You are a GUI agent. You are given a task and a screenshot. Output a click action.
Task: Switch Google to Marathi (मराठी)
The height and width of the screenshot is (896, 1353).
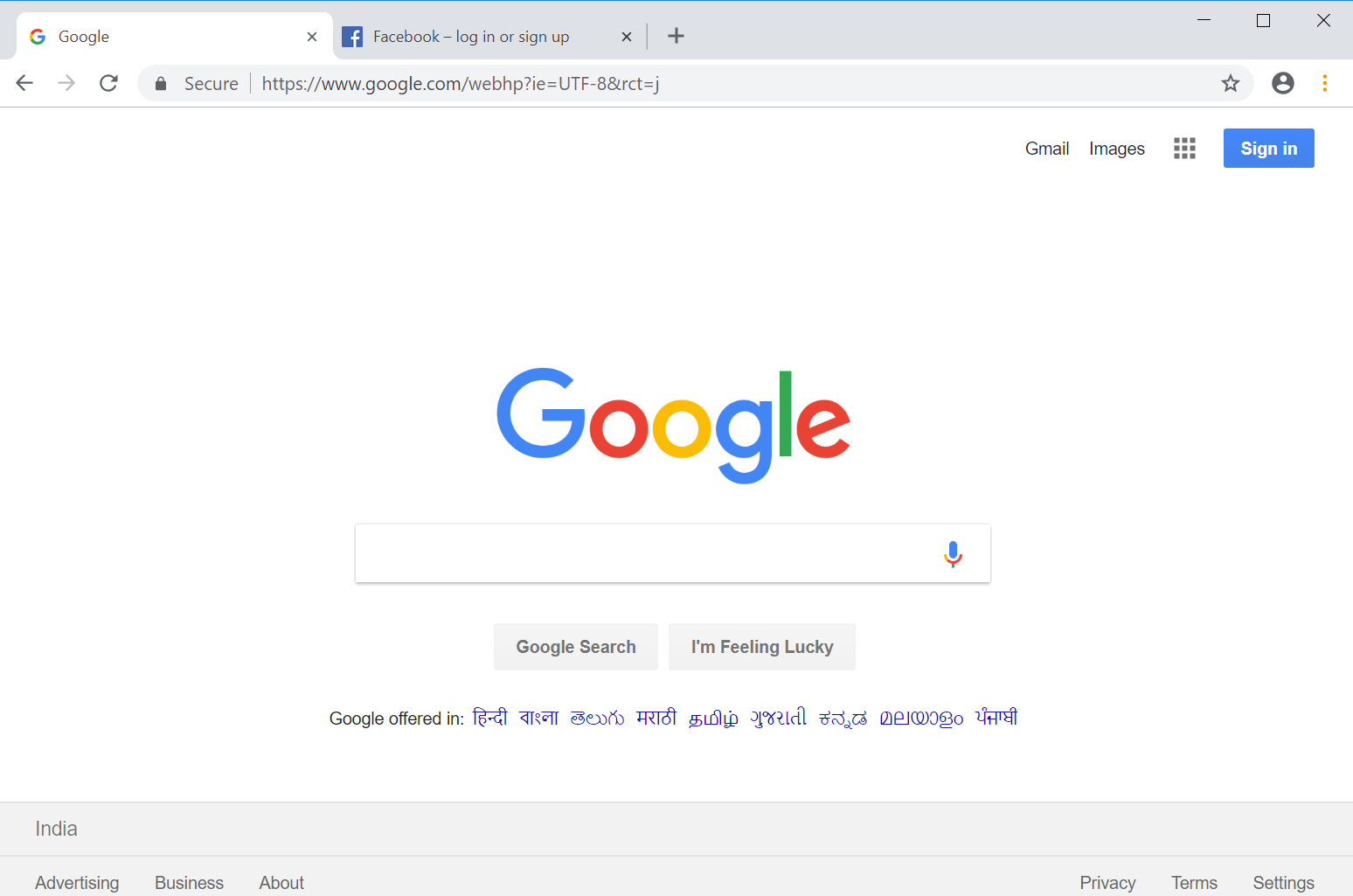656,718
